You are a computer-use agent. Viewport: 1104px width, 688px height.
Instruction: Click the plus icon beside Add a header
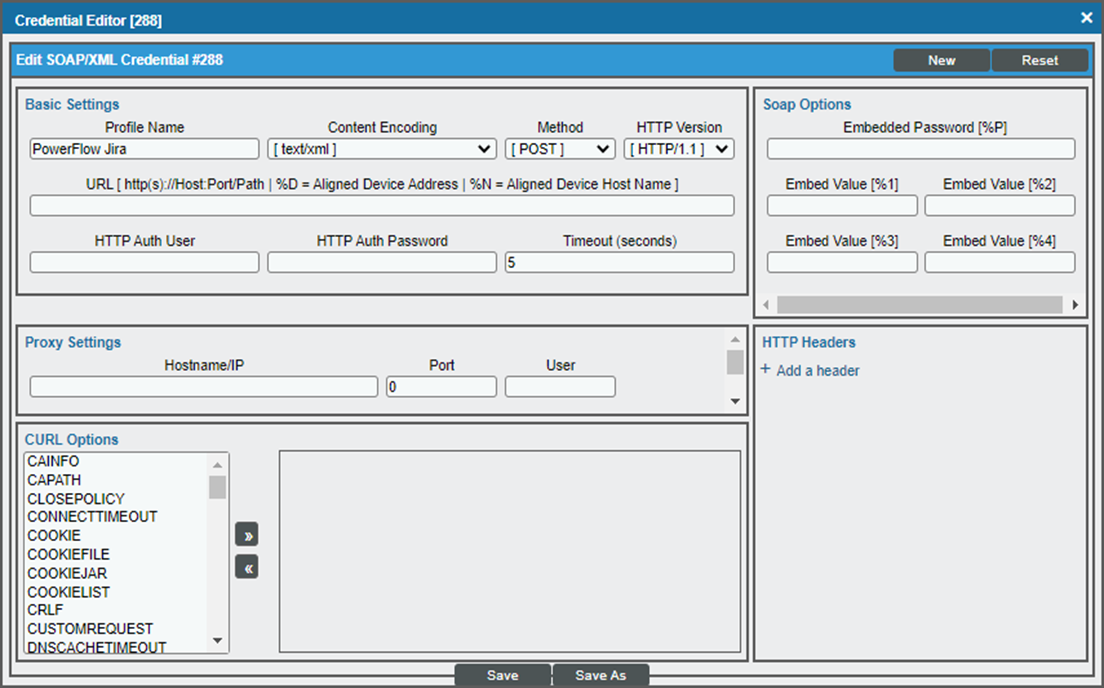click(x=765, y=369)
